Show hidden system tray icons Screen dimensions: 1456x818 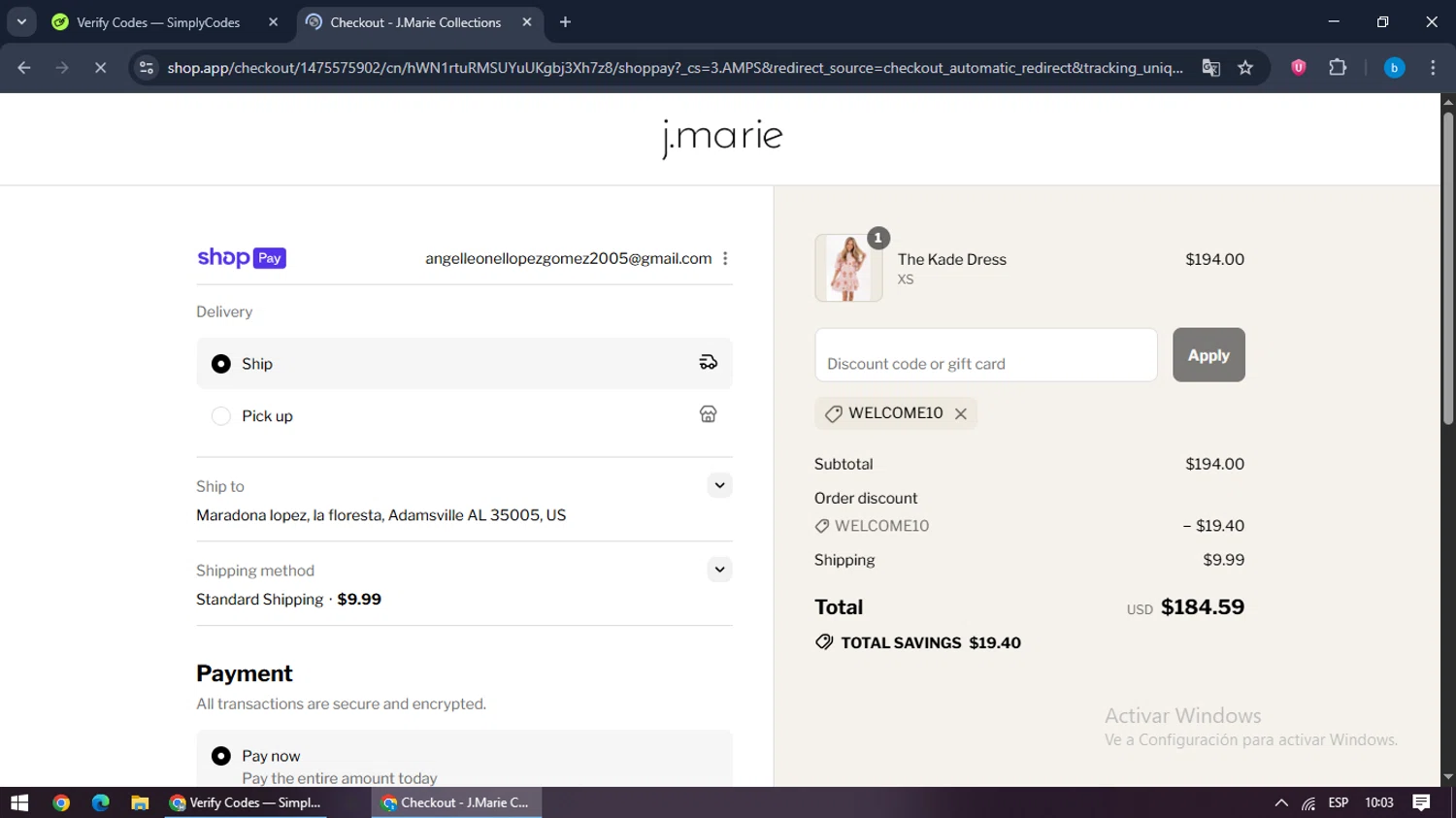[1281, 802]
